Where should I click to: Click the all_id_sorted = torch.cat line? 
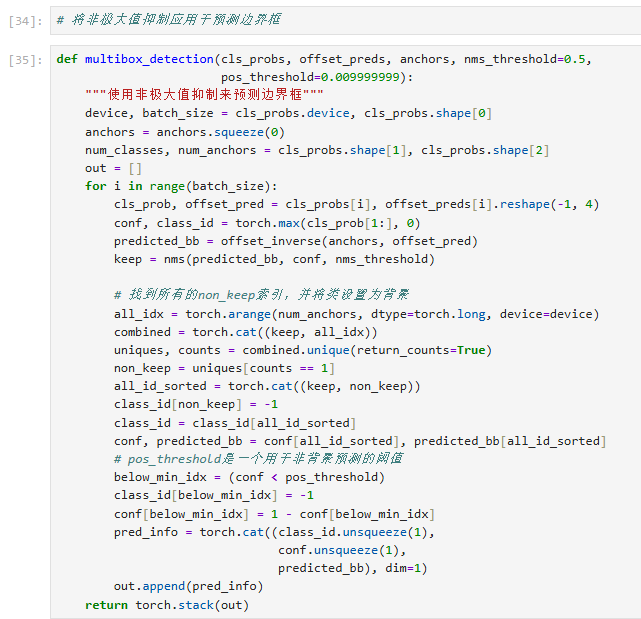point(267,386)
